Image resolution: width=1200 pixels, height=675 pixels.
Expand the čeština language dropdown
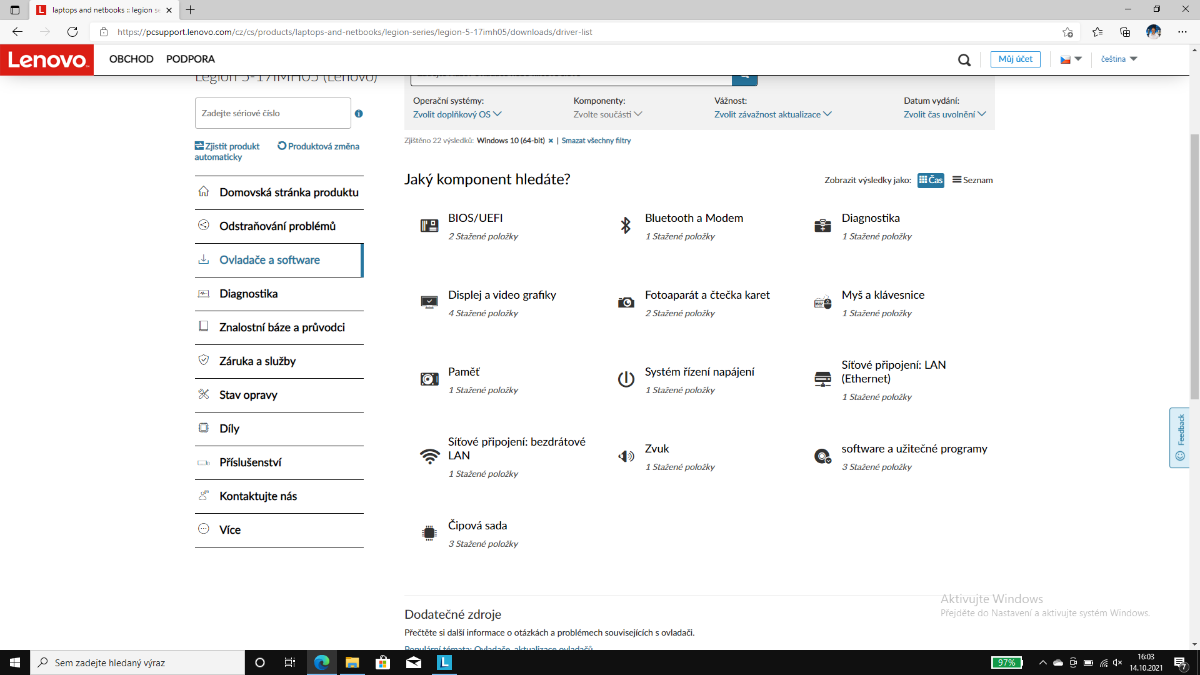[1119, 59]
